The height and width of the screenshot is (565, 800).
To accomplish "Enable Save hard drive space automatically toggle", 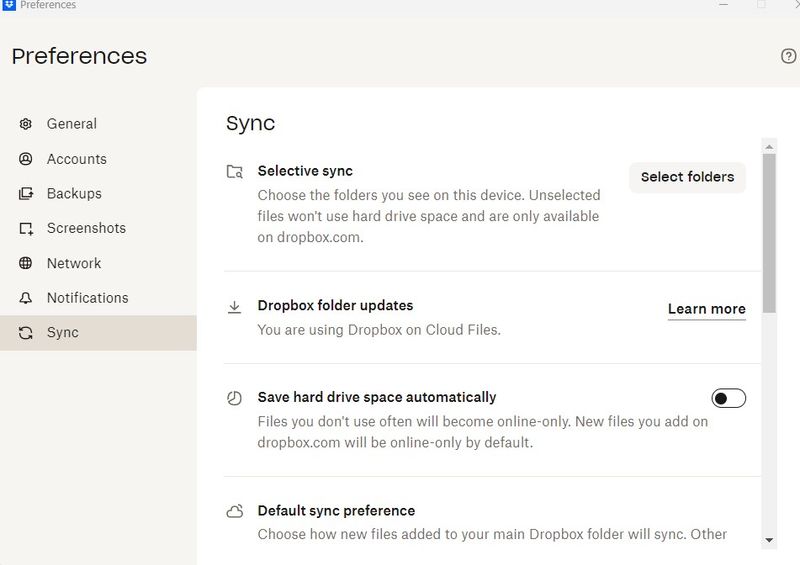I will pyautogui.click(x=729, y=398).
